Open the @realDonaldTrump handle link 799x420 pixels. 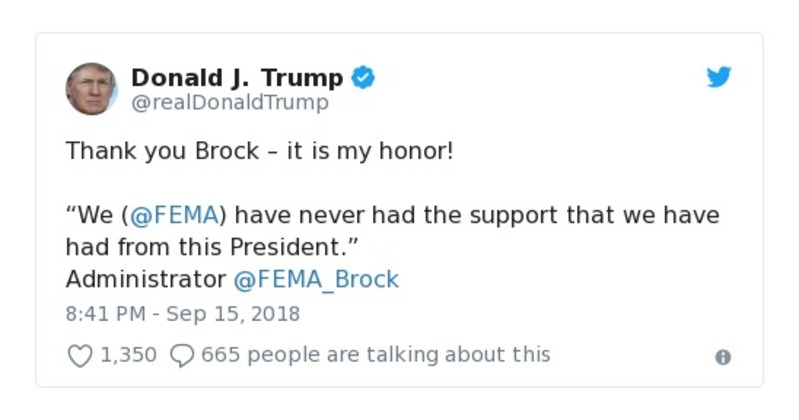[x=229, y=103]
